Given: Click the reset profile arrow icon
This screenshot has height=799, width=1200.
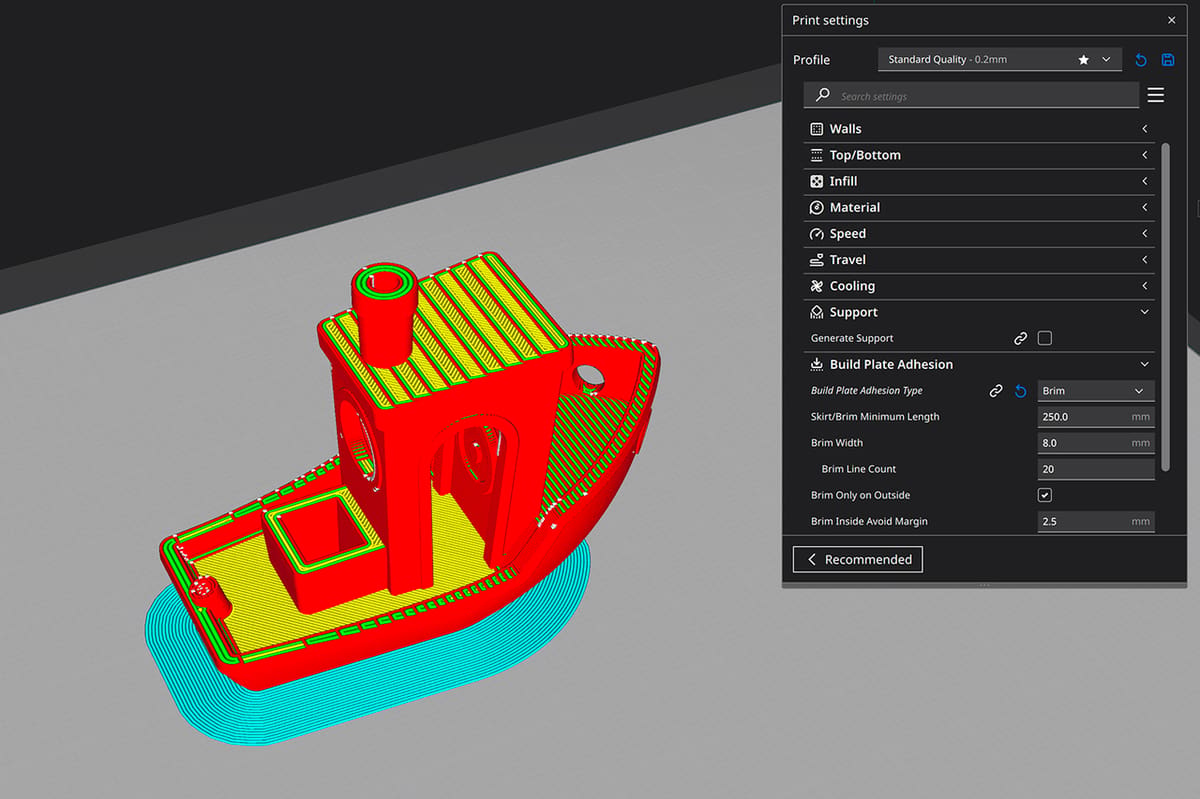Looking at the screenshot, I should tap(1141, 60).
